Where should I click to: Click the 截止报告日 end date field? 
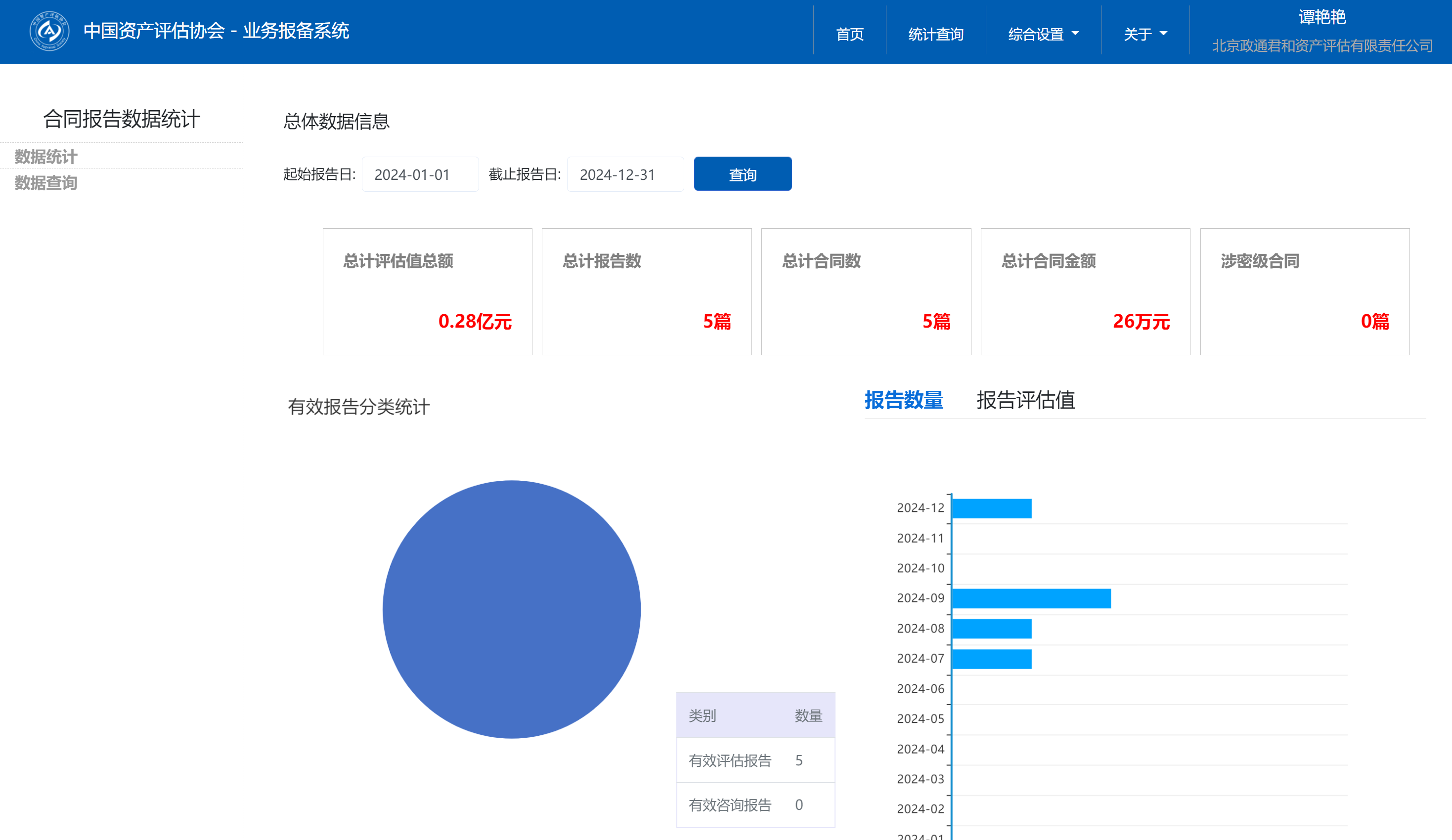click(625, 174)
